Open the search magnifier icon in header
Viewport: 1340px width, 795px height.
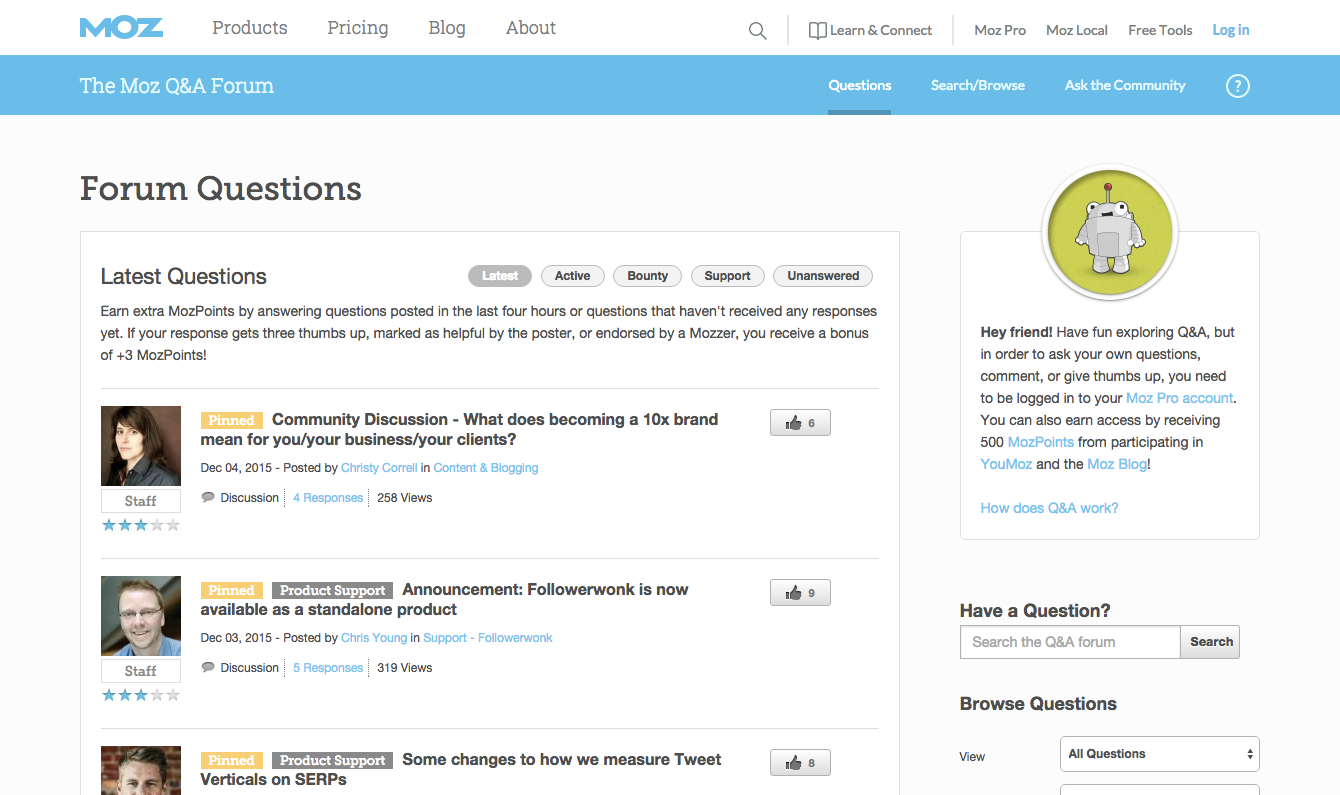coord(758,31)
